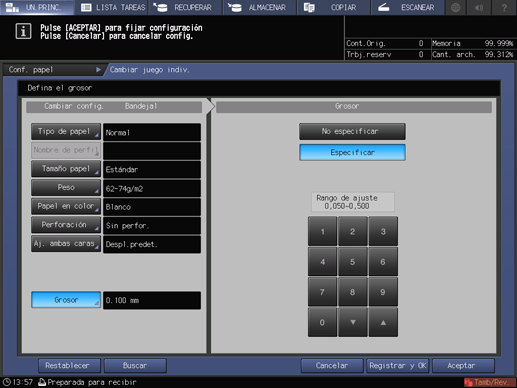Viewport: 517px width, 388px height.
Task: Click the Restablecer button
Action: 69,366
